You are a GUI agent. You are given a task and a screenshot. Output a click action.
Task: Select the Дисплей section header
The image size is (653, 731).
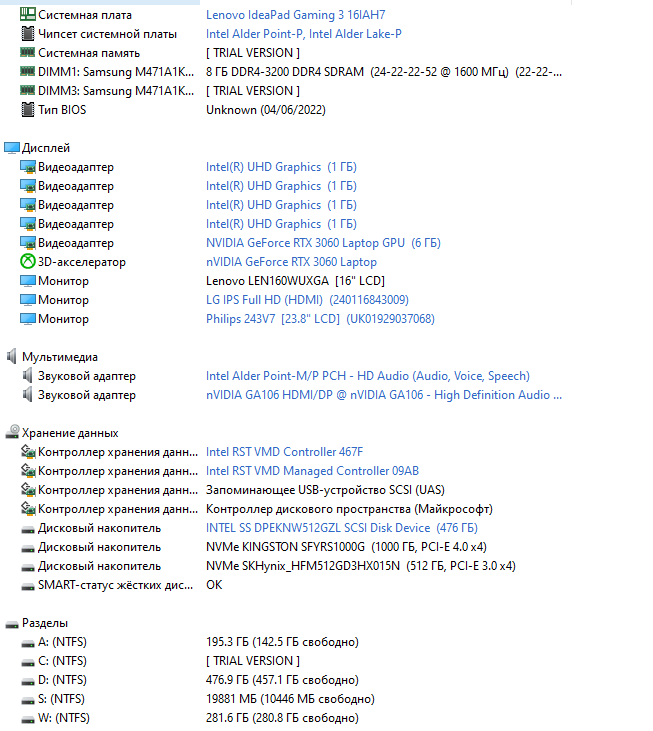click(46, 148)
